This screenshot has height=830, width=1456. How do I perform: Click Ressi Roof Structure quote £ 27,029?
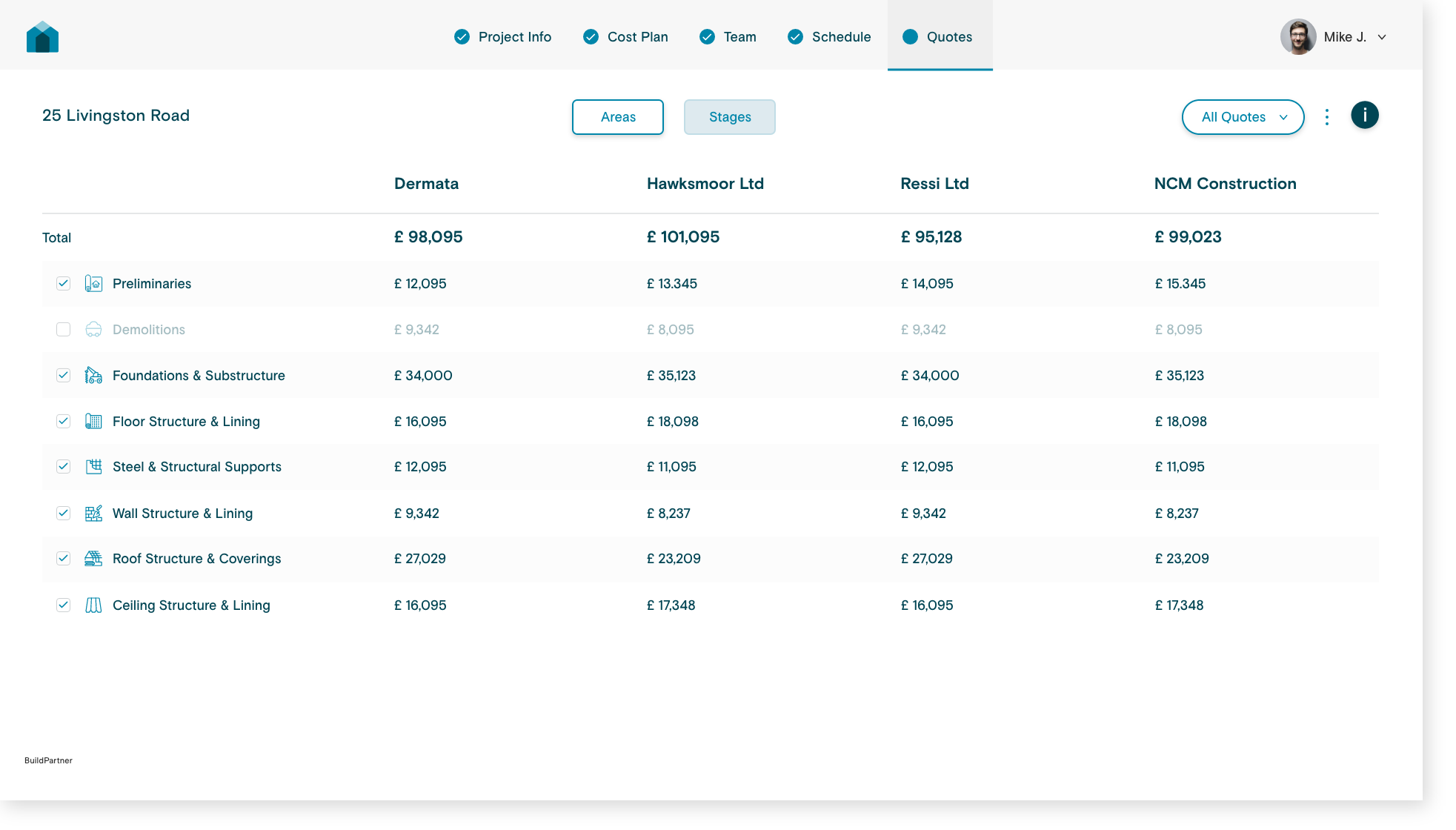(927, 559)
